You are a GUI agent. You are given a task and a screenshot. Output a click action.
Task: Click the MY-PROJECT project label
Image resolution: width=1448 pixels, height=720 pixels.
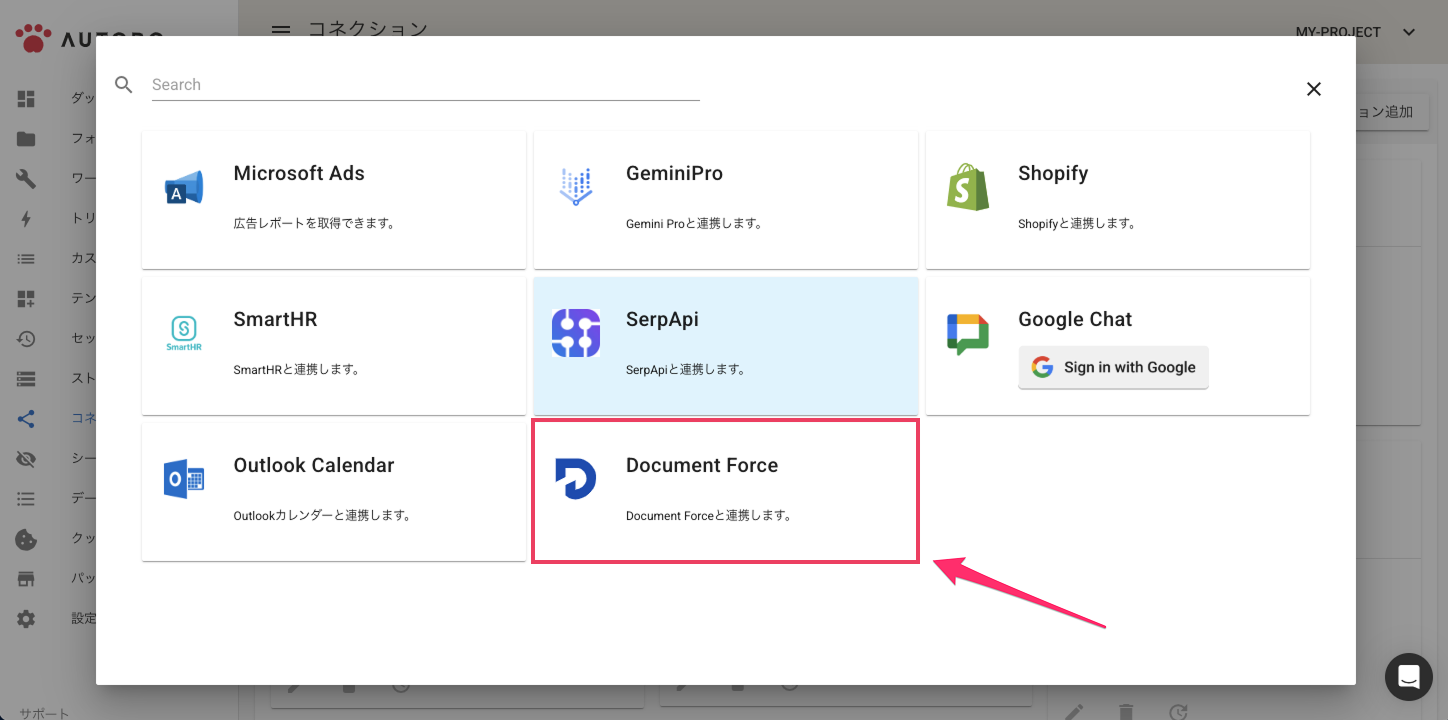pyautogui.click(x=1338, y=32)
